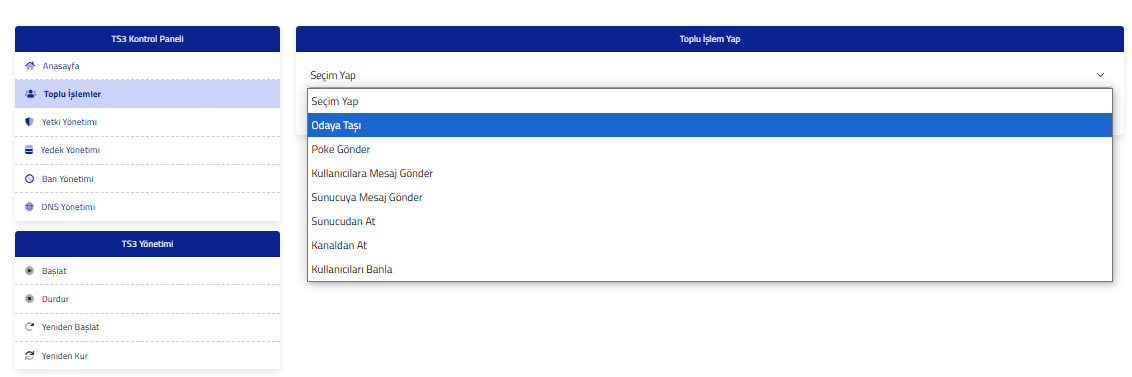The height and width of the screenshot is (377, 1132).
Task: Select the Kanaldan At option
Action: pyautogui.click(x=710, y=245)
